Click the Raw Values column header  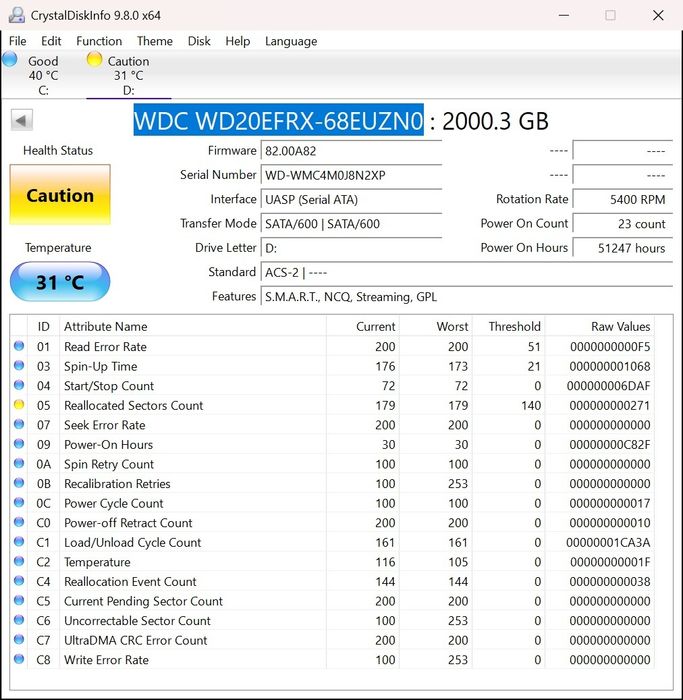click(600, 326)
